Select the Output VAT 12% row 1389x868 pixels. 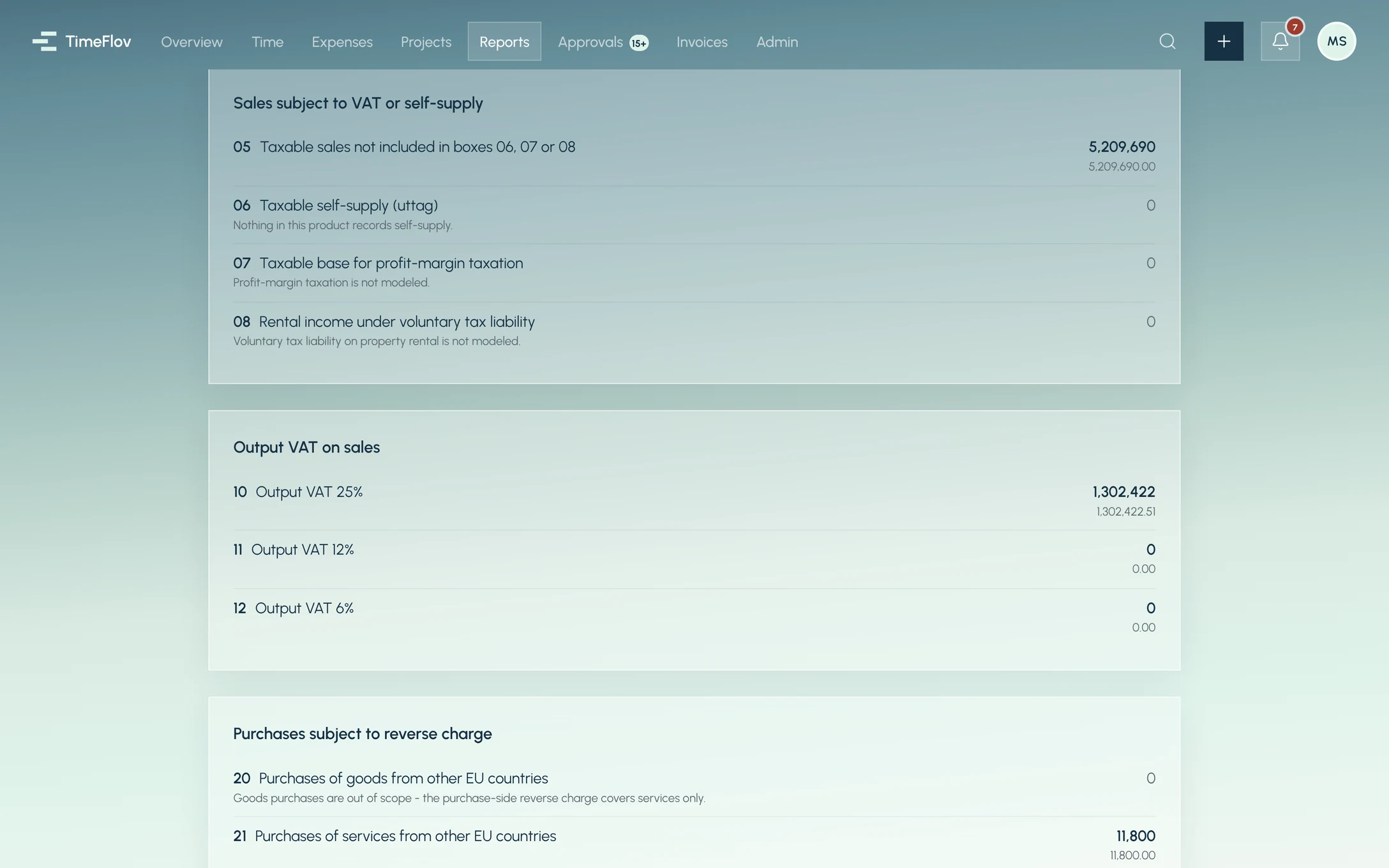694,558
